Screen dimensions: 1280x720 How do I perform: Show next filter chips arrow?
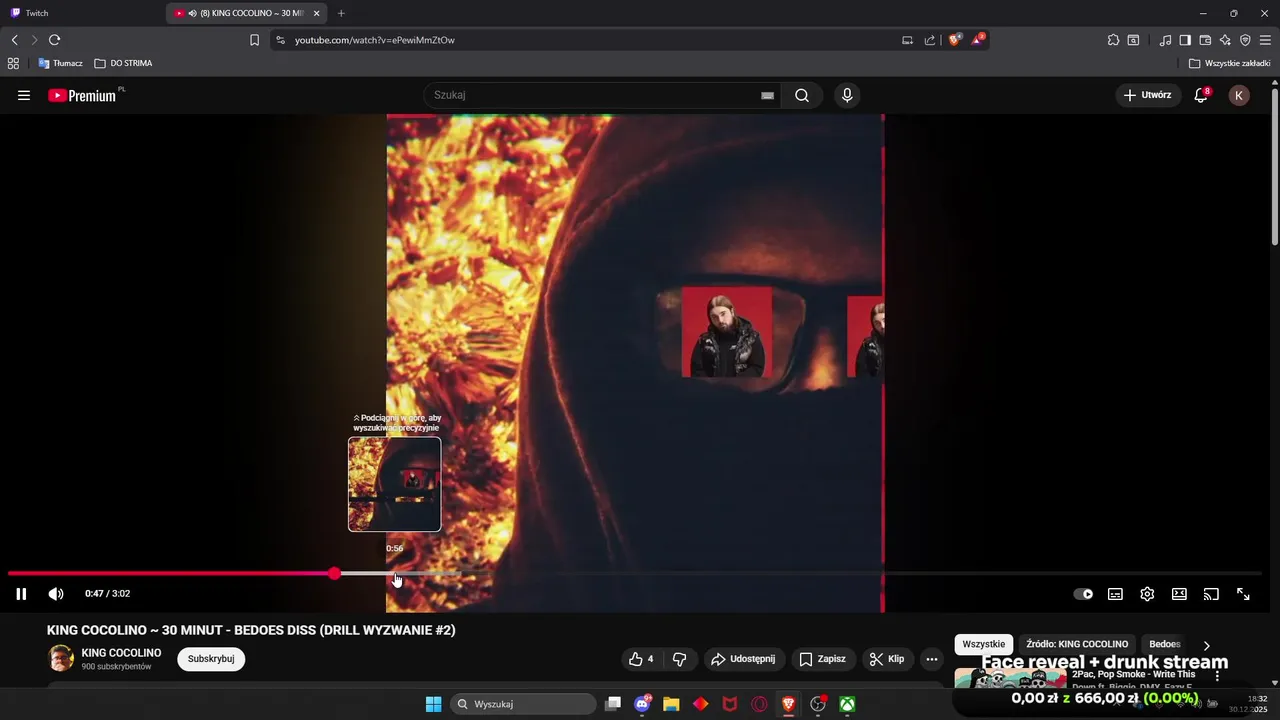click(x=1206, y=645)
